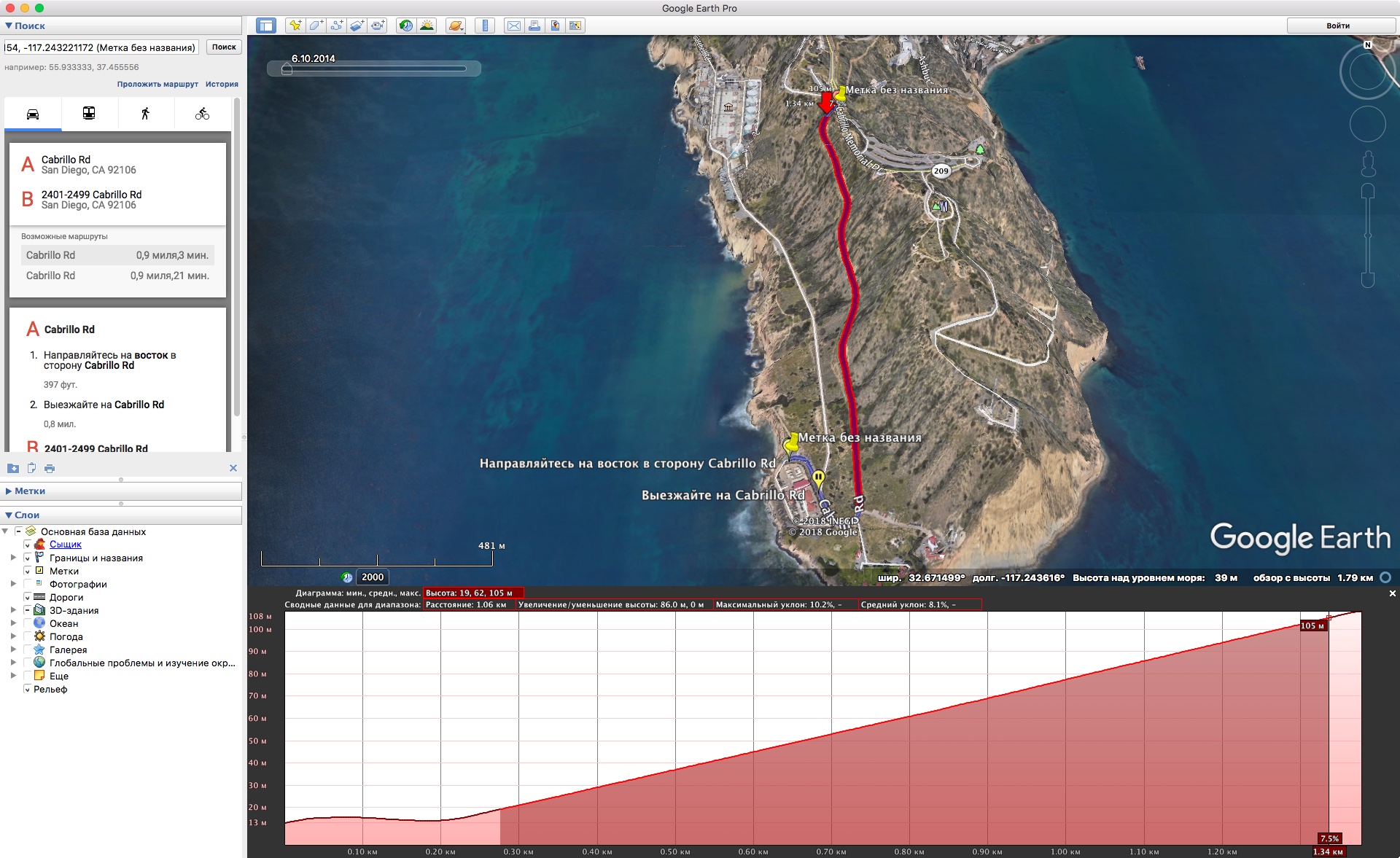
Task: Print search results icon
Action: [x=50, y=468]
